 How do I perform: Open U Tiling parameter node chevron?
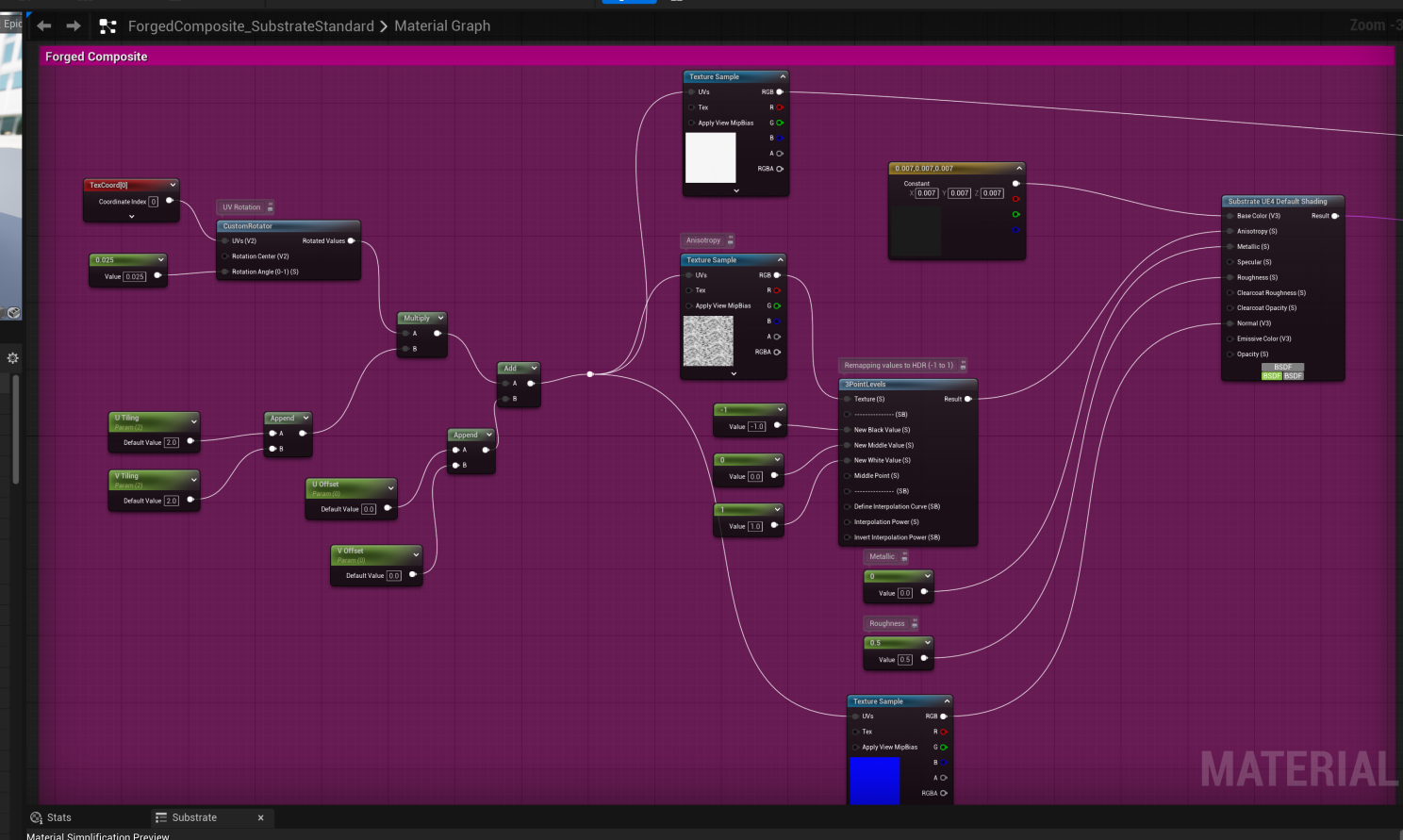[x=194, y=422]
